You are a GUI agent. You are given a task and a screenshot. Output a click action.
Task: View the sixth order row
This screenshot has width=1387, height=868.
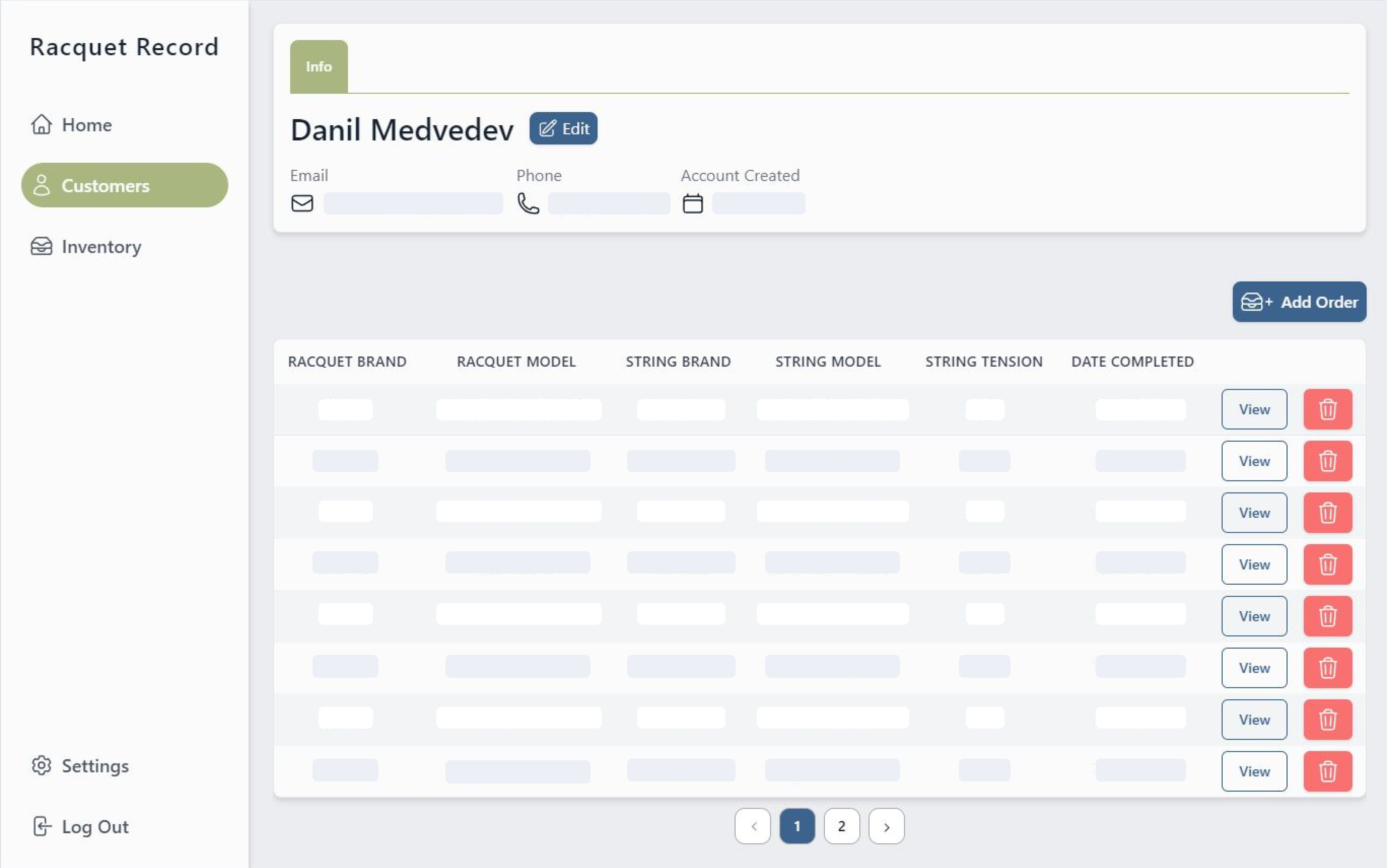pyautogui.click(x=1254, y=668)
